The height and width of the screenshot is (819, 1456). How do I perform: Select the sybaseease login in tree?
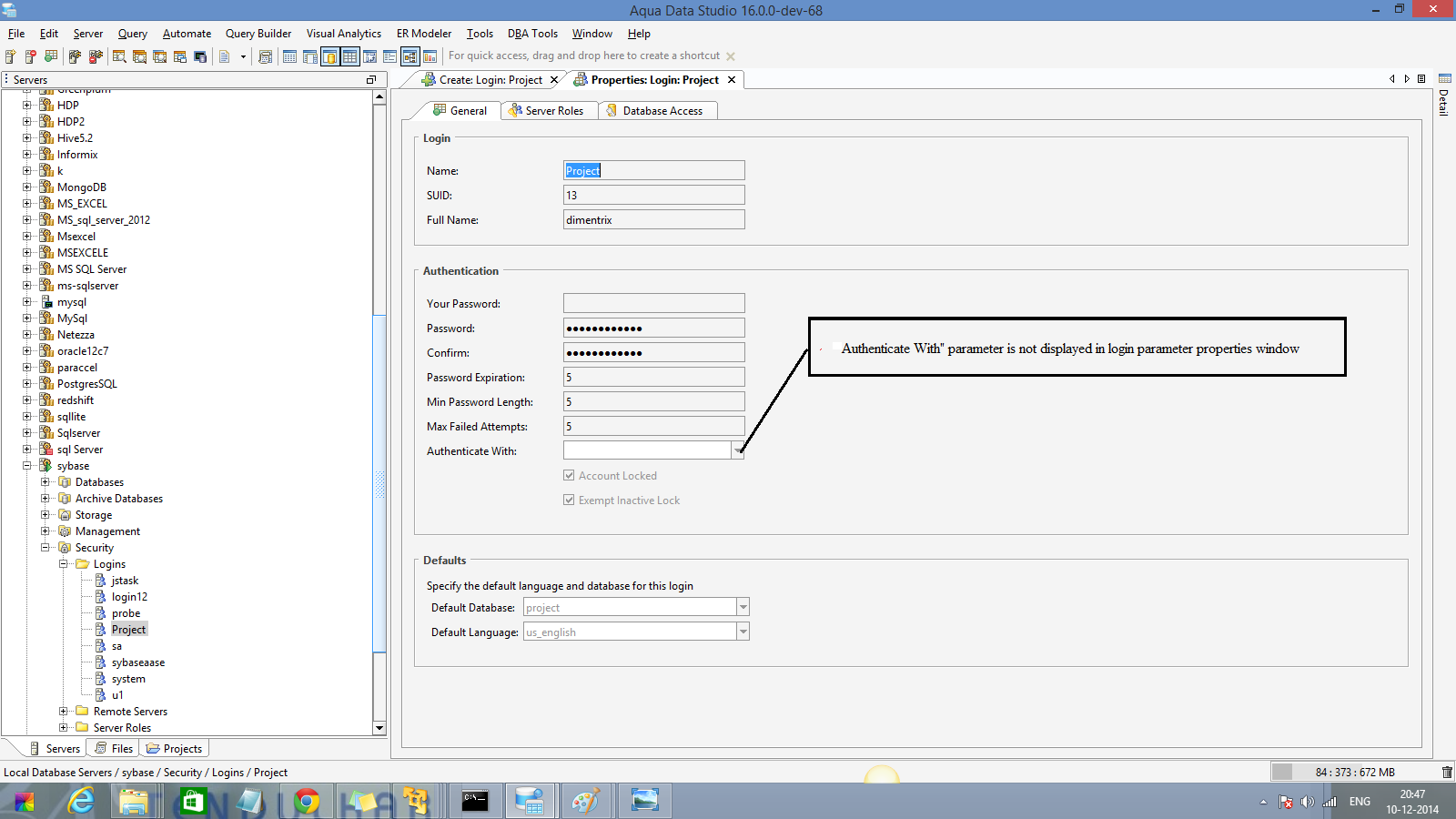(138, 662)
